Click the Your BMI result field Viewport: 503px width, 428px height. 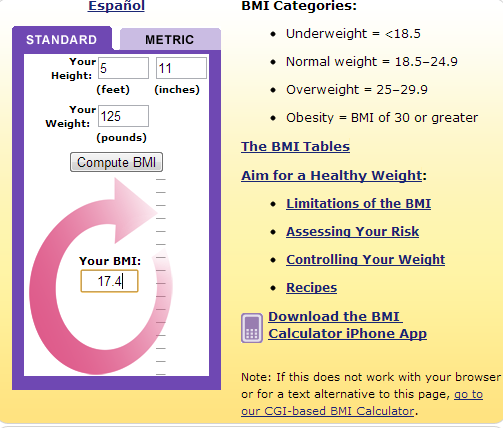(109, 281)
